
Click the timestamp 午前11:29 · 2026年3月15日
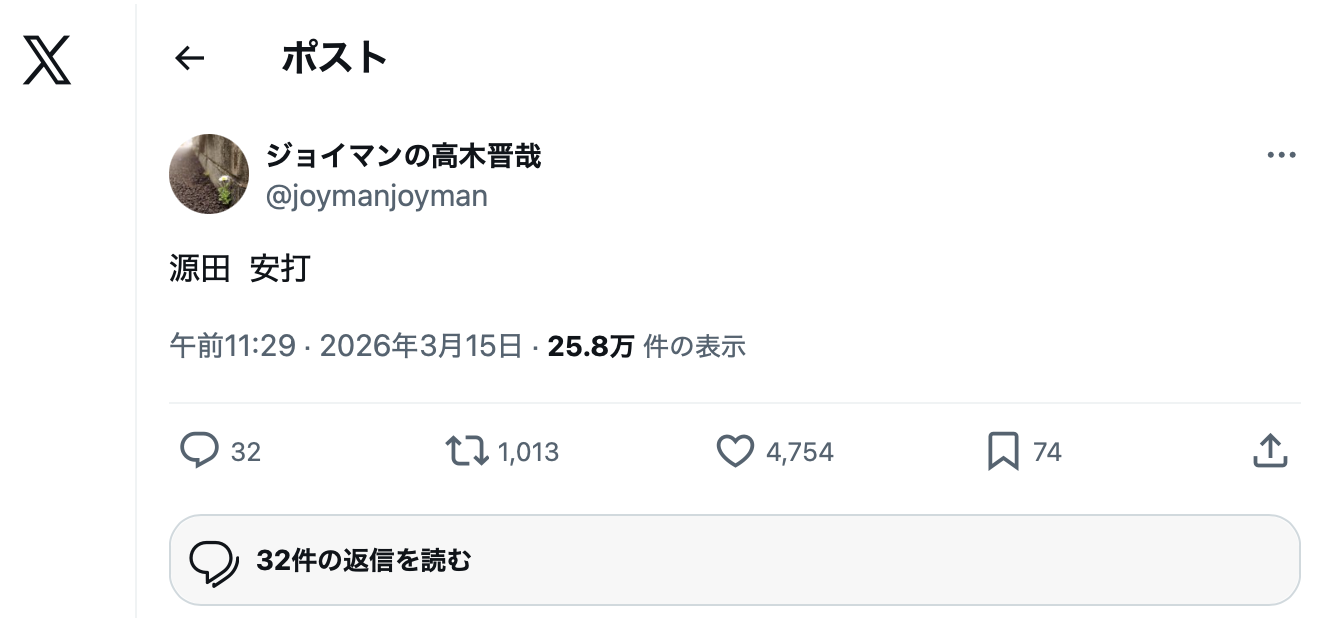coord(346,346)
